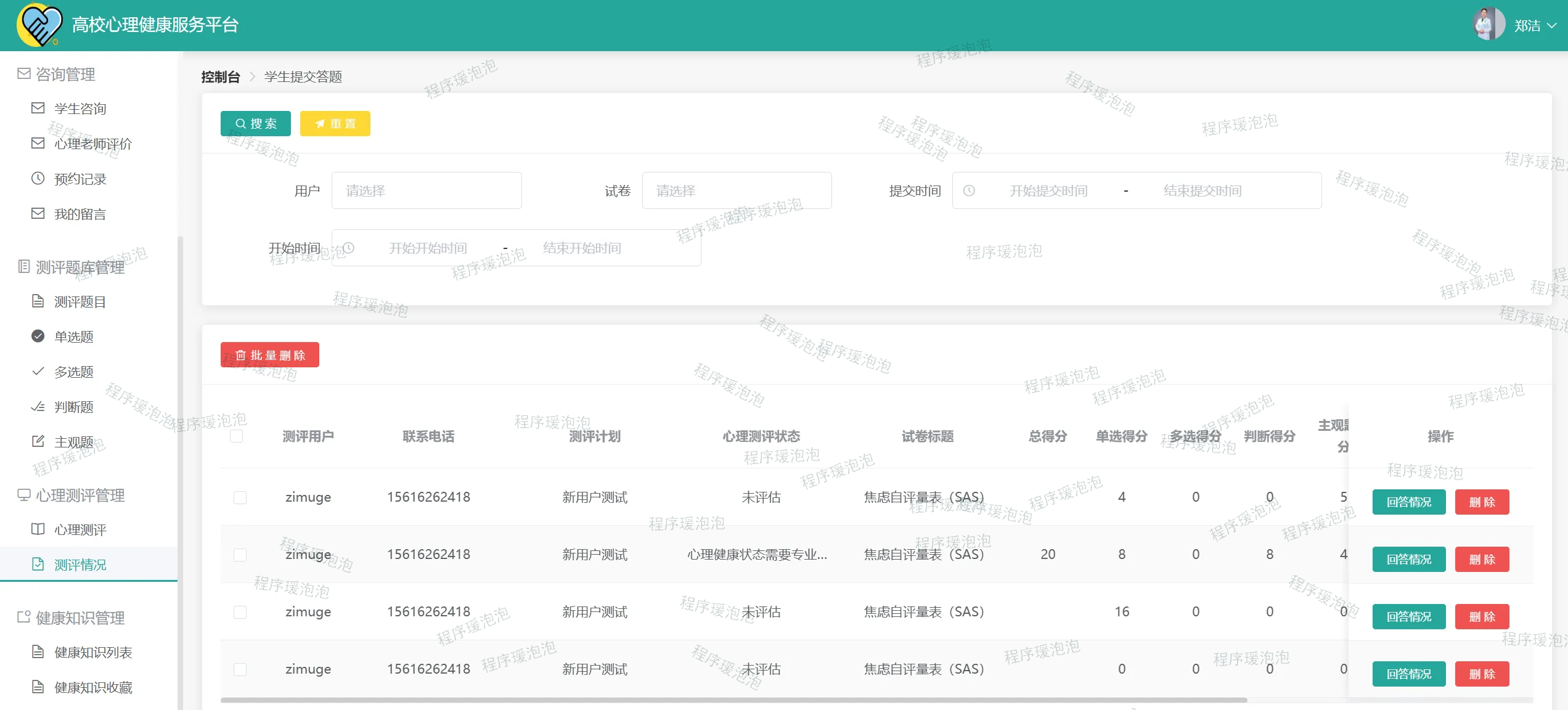Click book icon beside 心理测评

(38, 529)
